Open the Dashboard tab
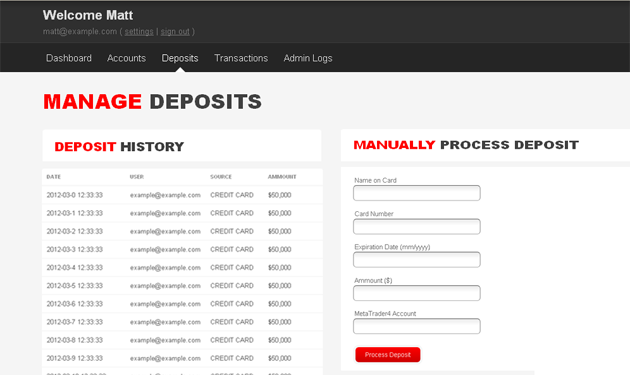The image size is (630, 375). 69,58
